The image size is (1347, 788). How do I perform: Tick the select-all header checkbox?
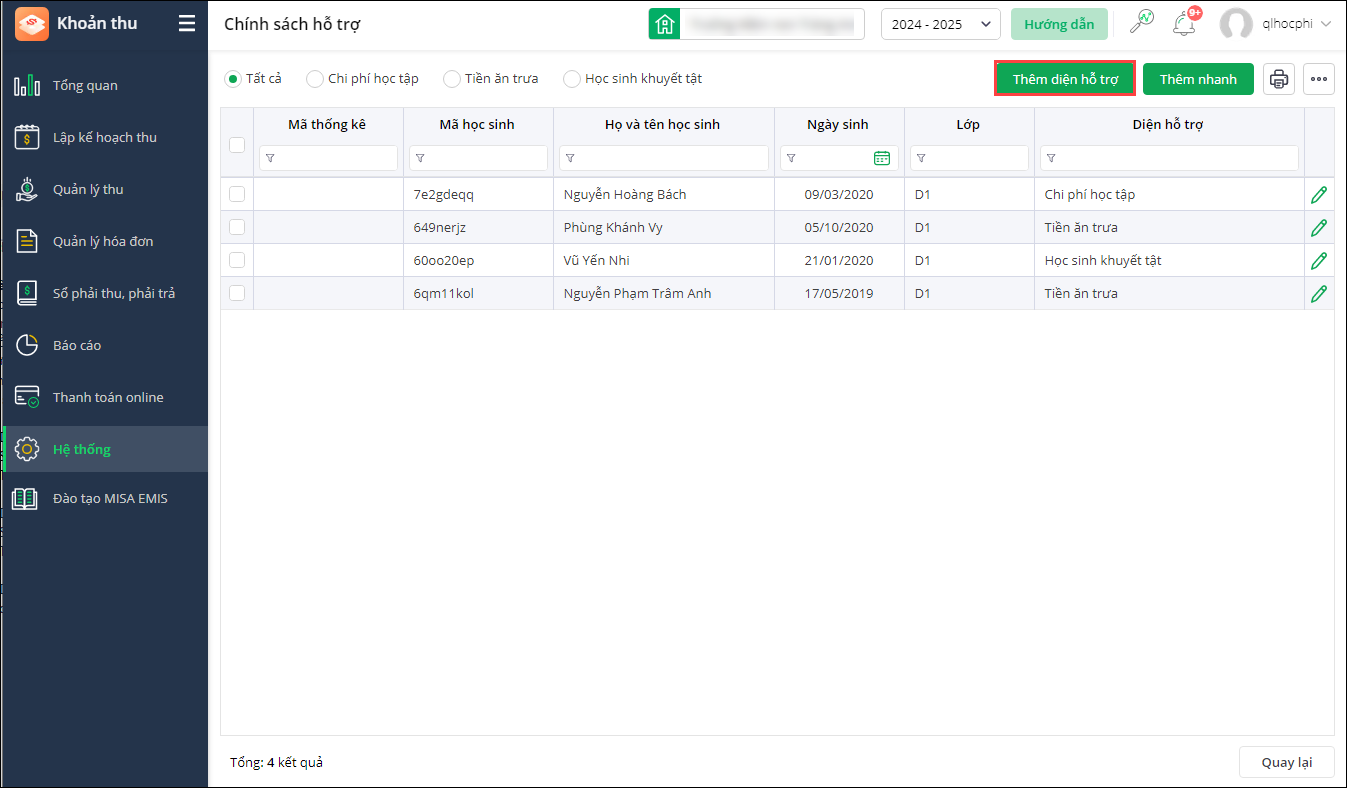pyautogui.click(x=237, y=145)
